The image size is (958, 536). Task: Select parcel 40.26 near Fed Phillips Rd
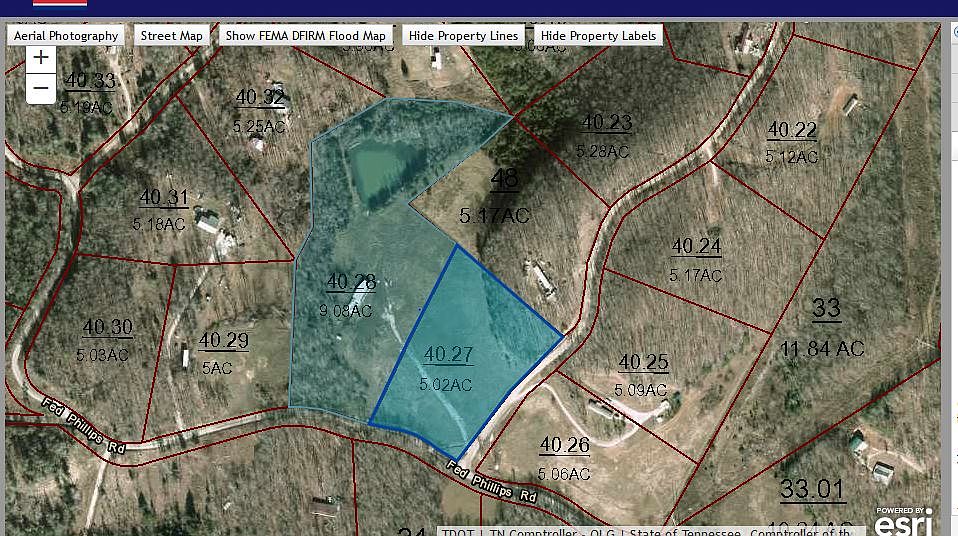[x=564, y=456]
